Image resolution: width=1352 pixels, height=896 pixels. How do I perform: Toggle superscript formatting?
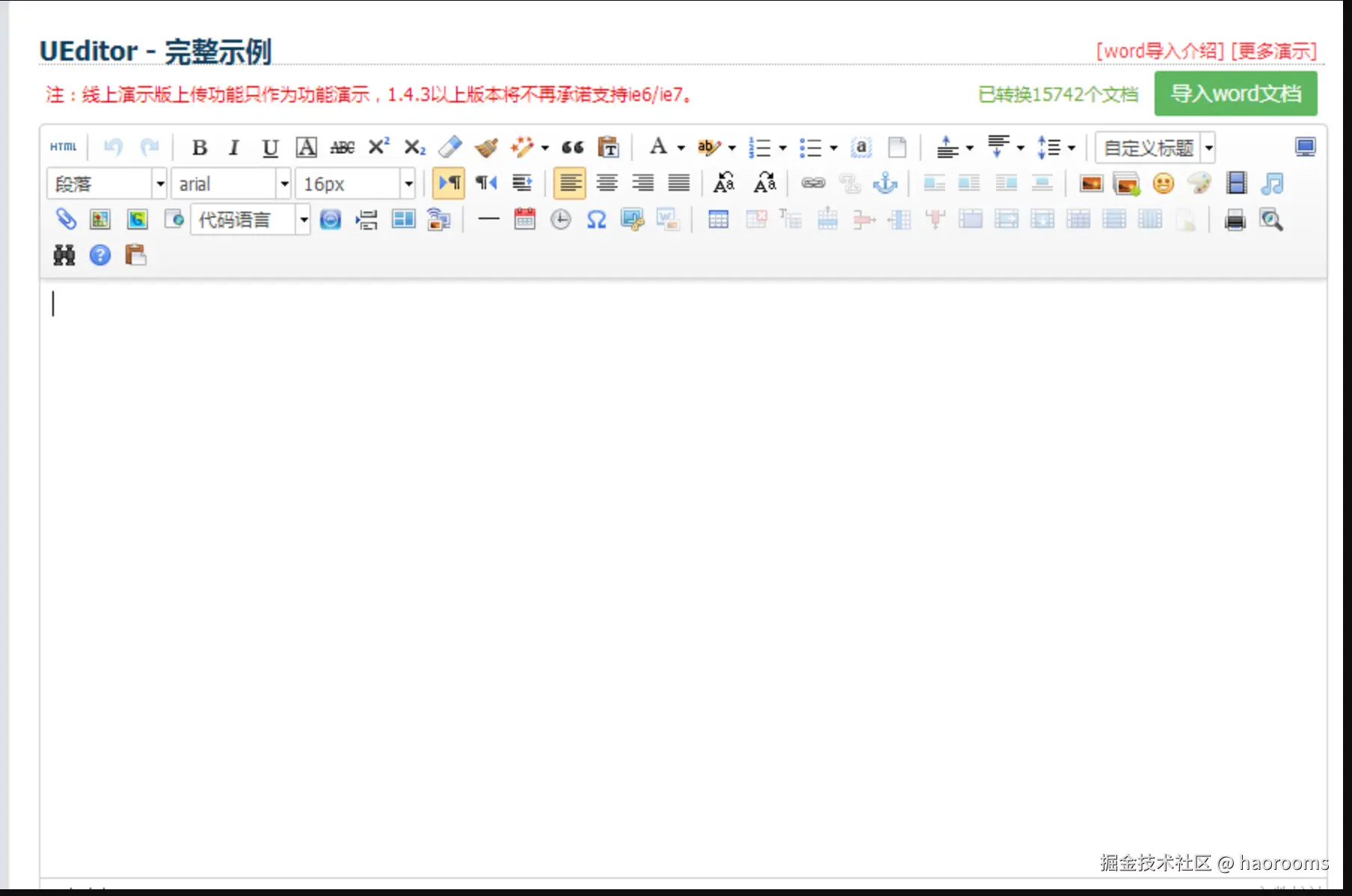tap(378, 147)
